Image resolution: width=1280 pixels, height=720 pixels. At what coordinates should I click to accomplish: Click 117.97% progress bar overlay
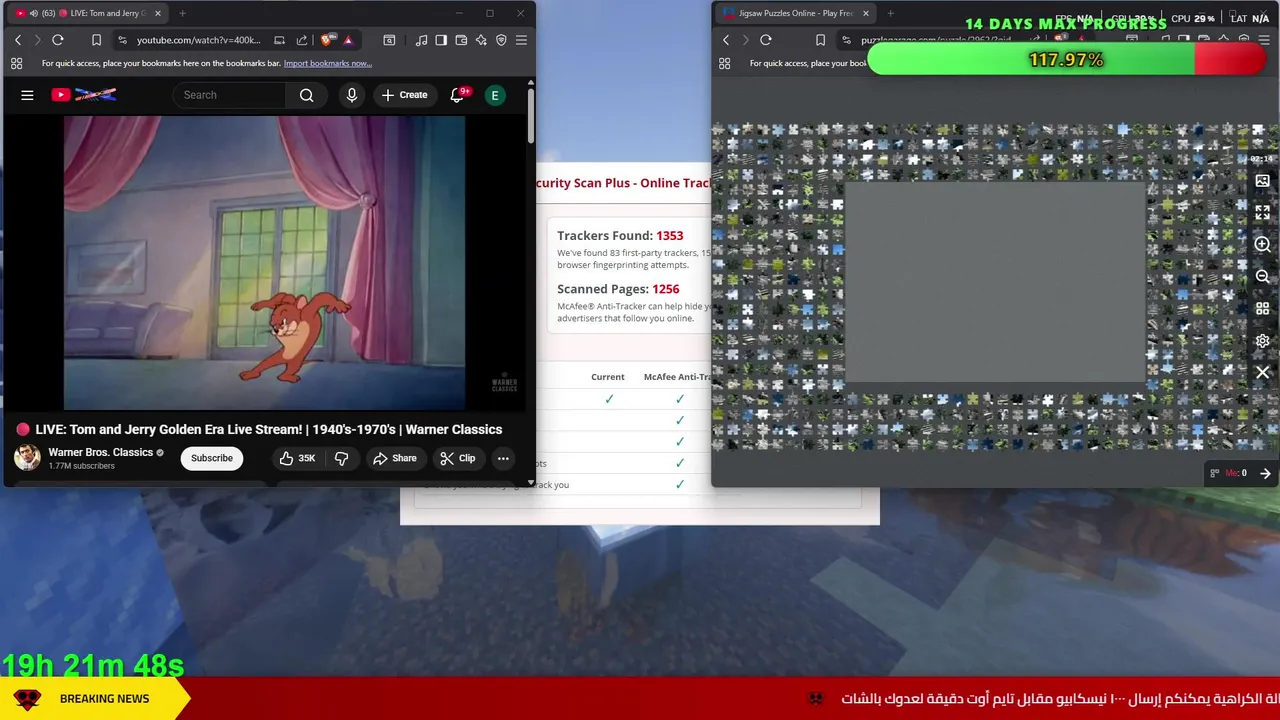1066,60
